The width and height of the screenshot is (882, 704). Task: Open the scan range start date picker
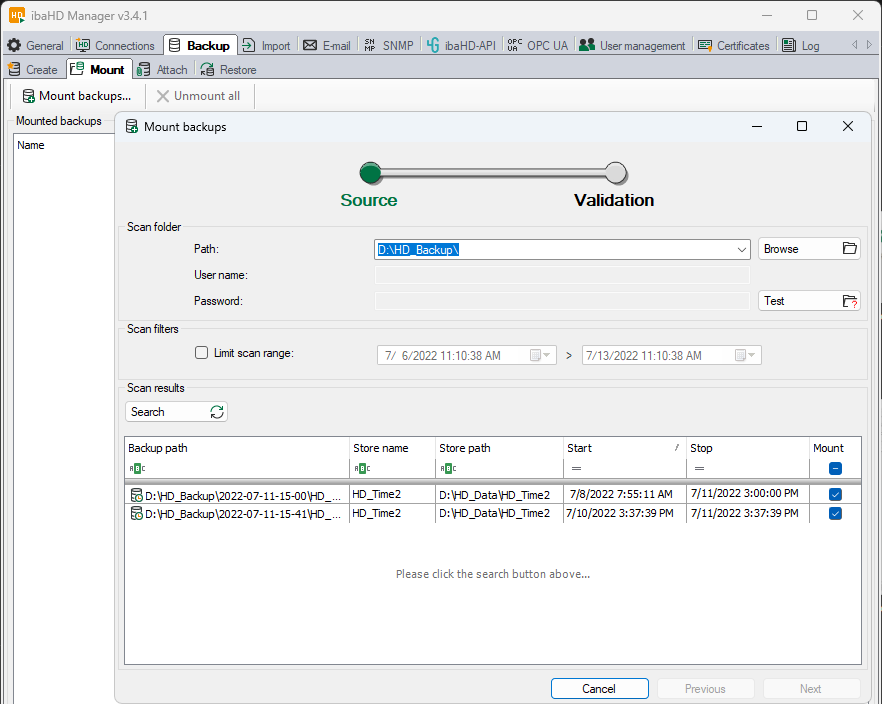[x=540, y=355]
